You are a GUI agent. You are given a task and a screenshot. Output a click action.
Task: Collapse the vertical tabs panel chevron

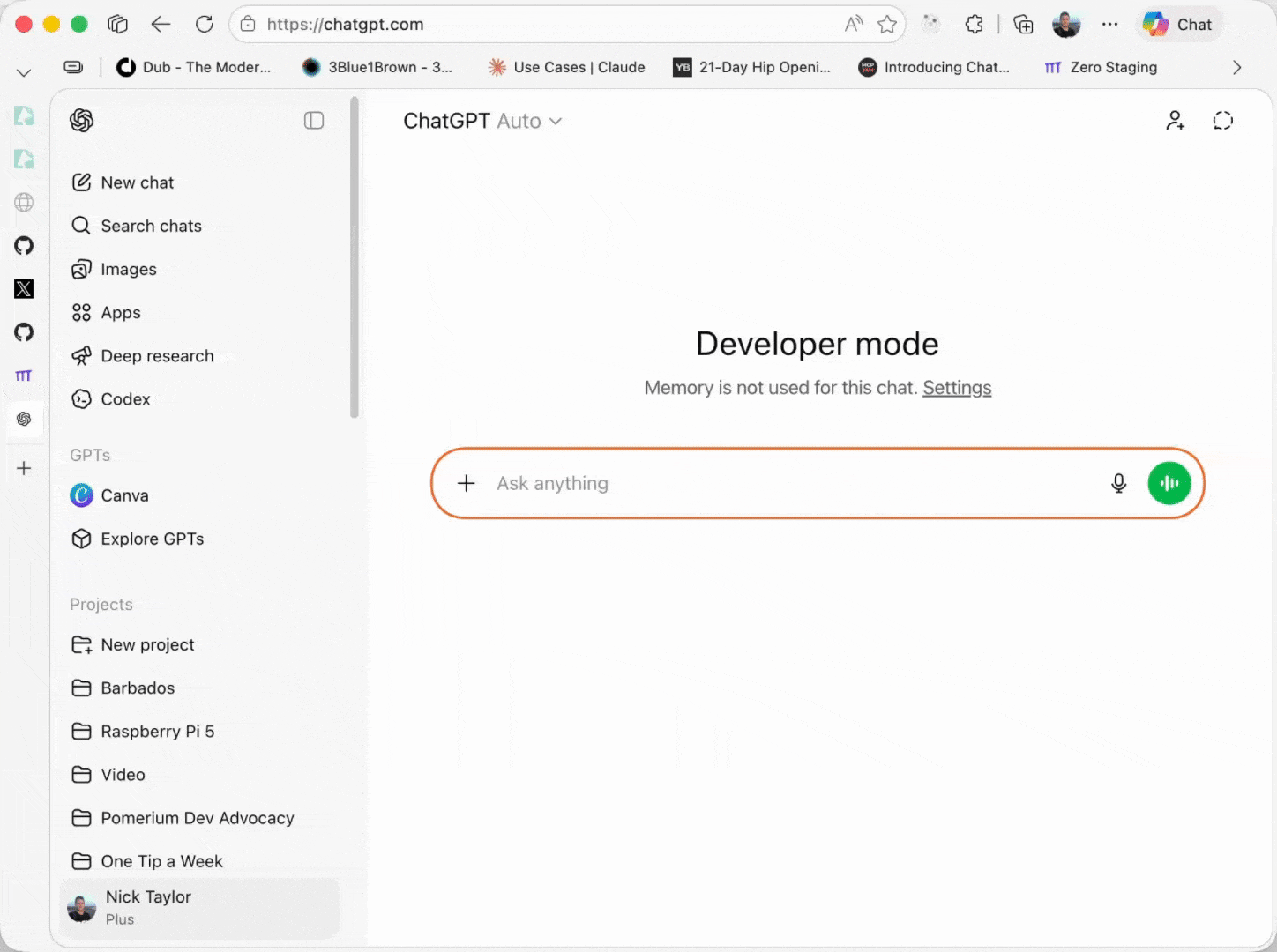click(x=24, y=72)
